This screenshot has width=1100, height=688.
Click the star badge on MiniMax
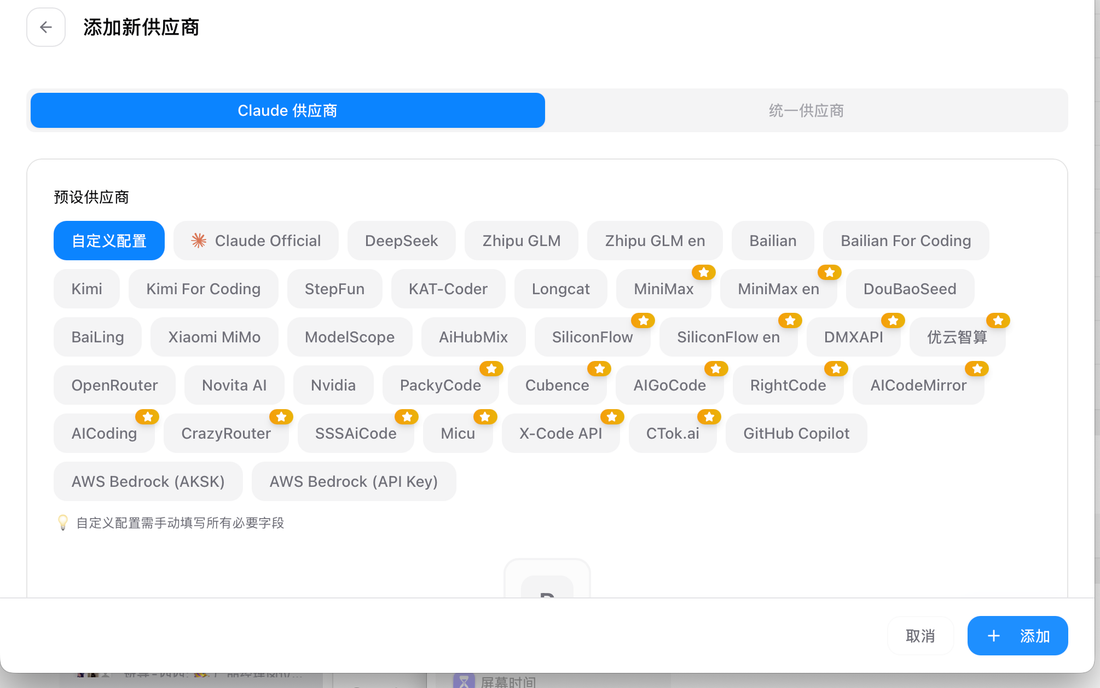[x=704, y=272]
